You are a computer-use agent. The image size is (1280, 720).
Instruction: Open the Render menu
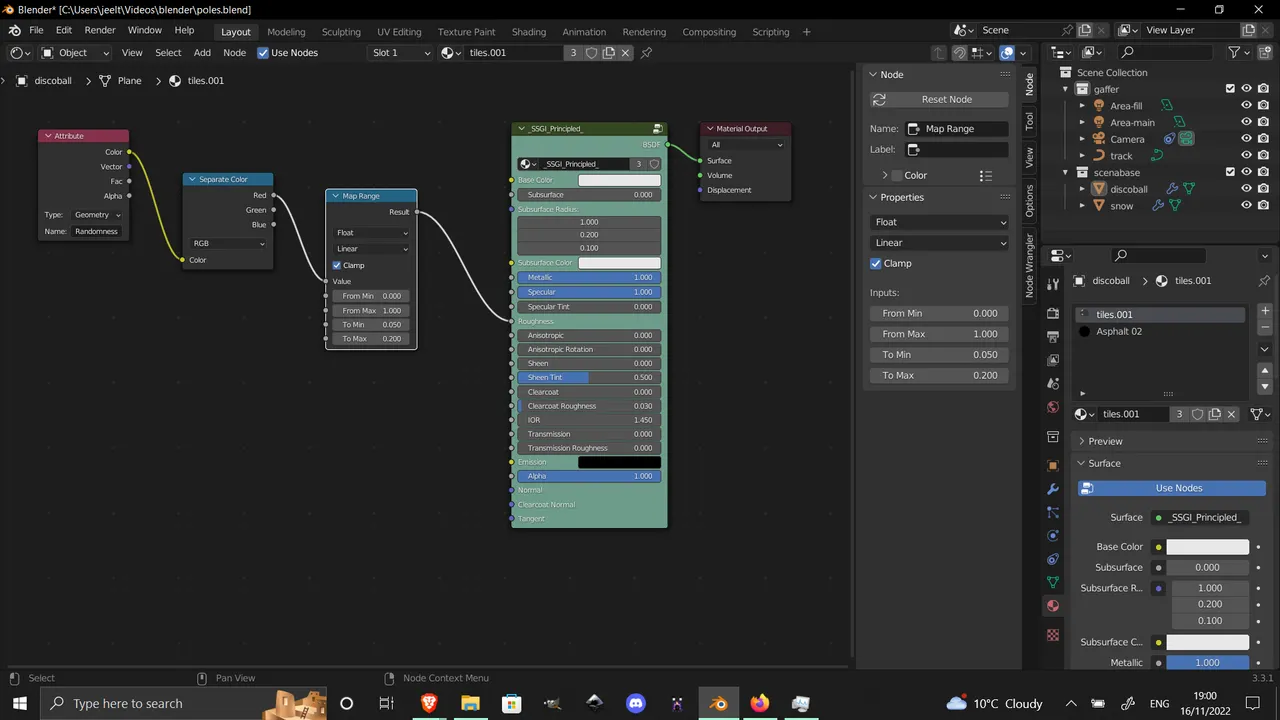pyautogui.click(x=100, y=31)
